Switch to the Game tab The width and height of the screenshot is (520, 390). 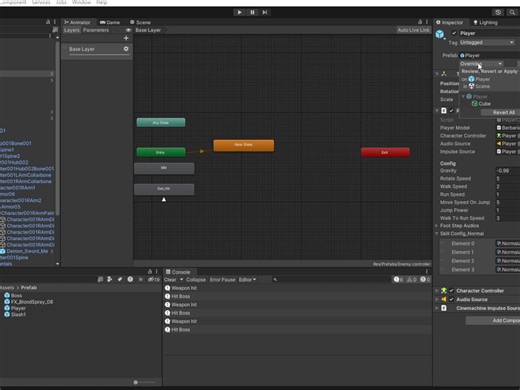(110, 22)
